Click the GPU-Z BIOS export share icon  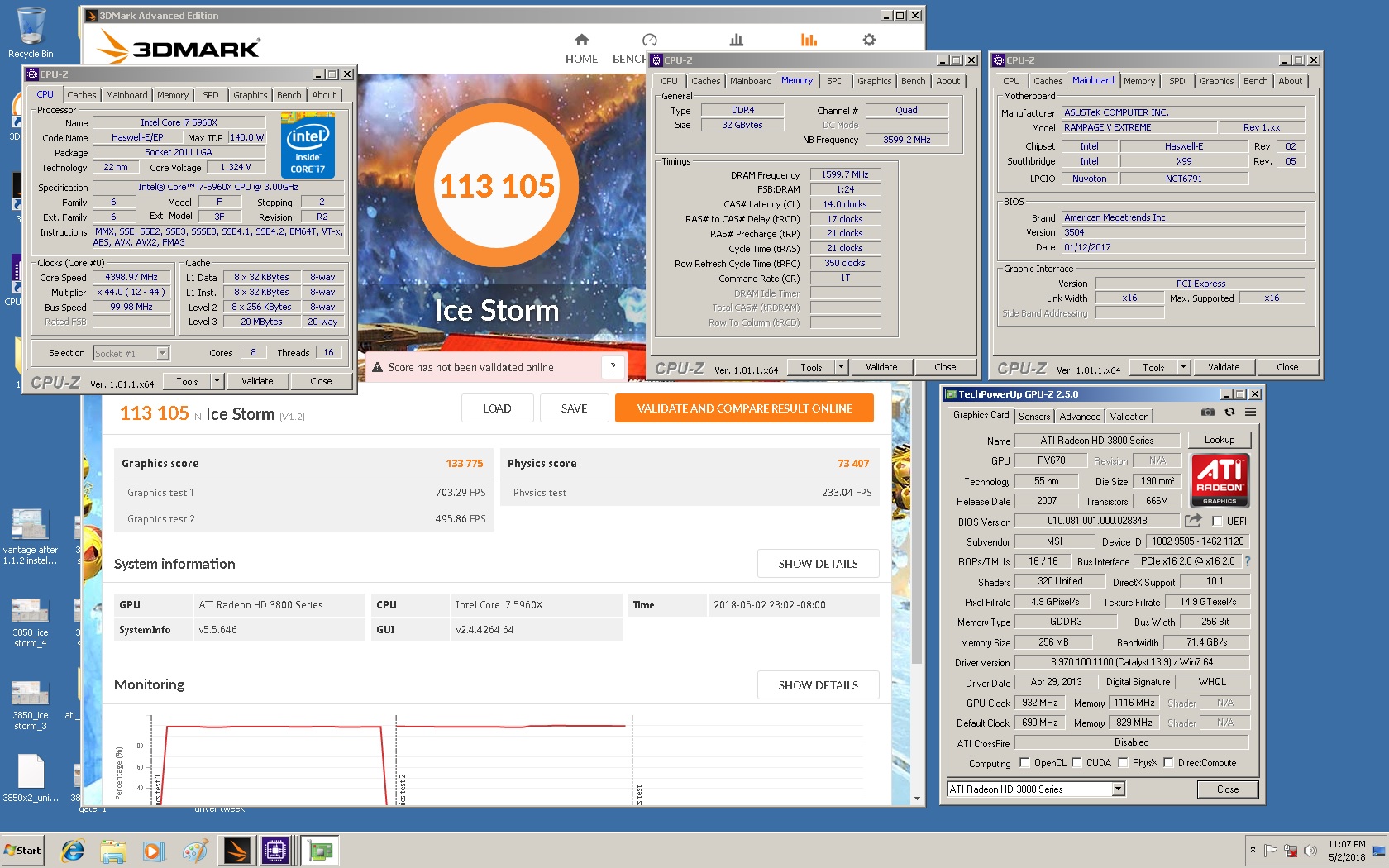[x=1193, y=521]
